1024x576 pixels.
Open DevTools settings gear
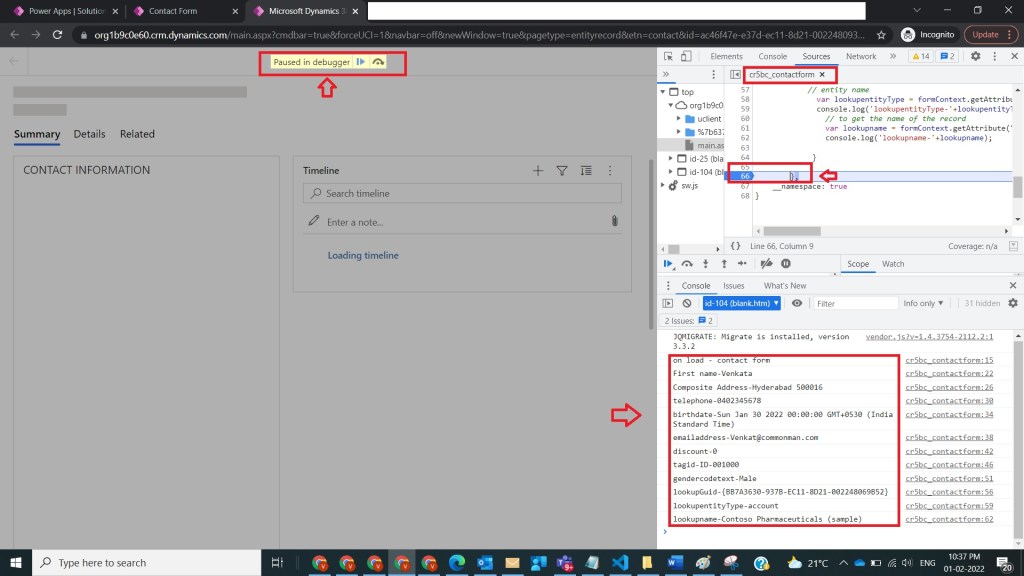point(975,56)
